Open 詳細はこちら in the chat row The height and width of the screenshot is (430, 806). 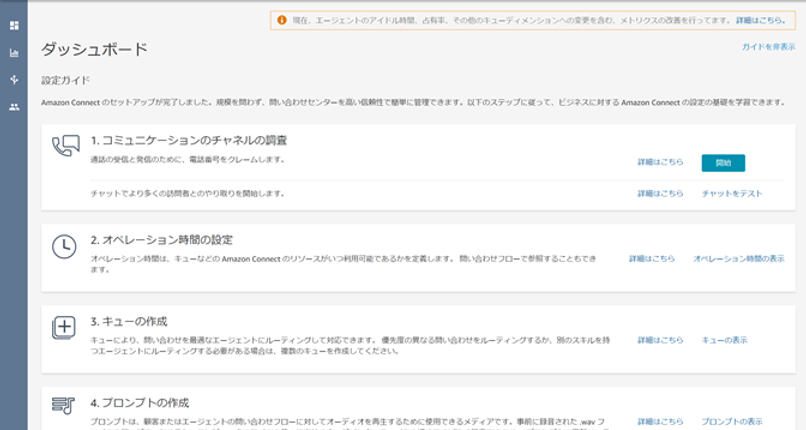[660, 193]
